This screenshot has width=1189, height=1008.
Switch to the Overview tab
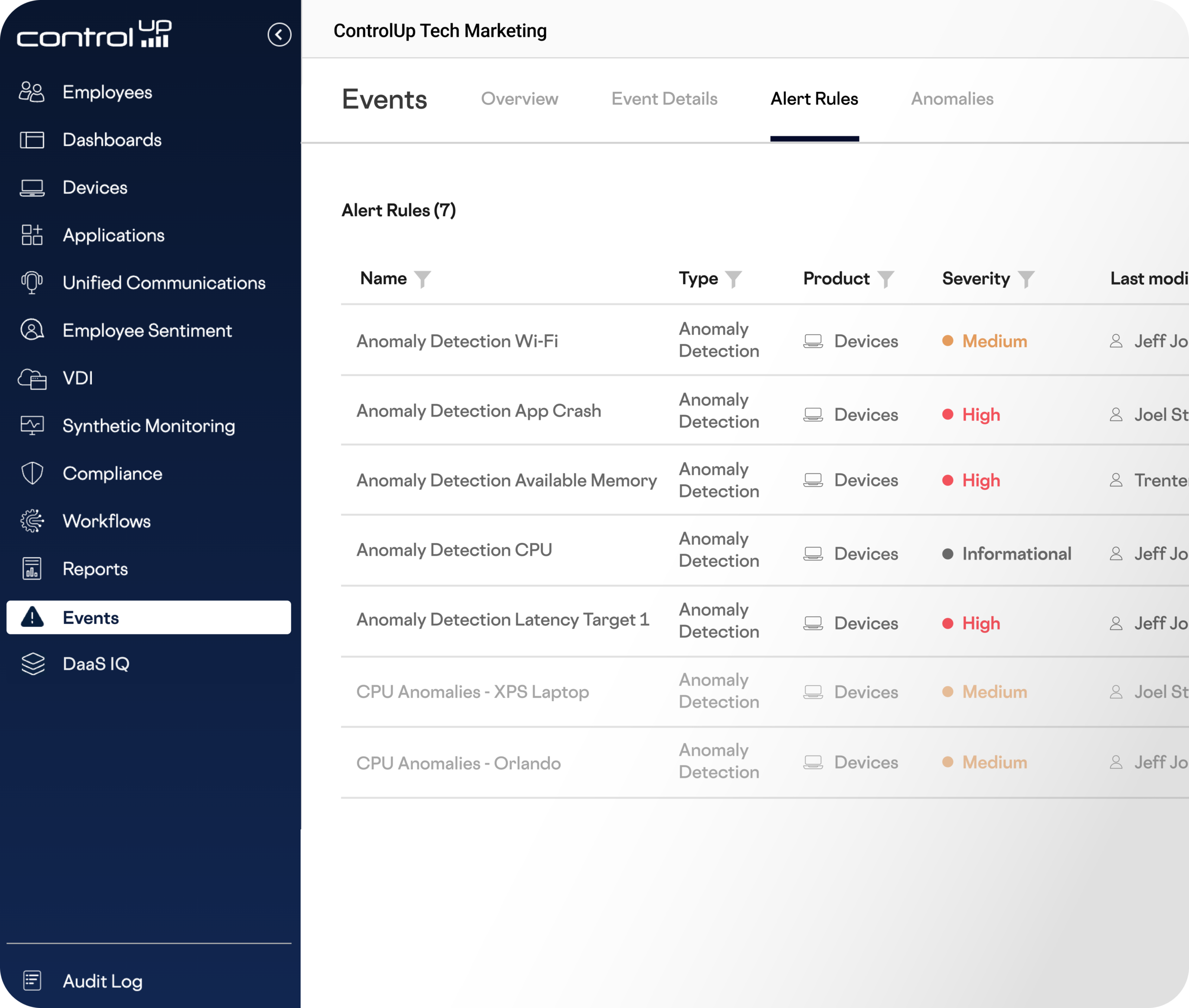tap(519, 99)
